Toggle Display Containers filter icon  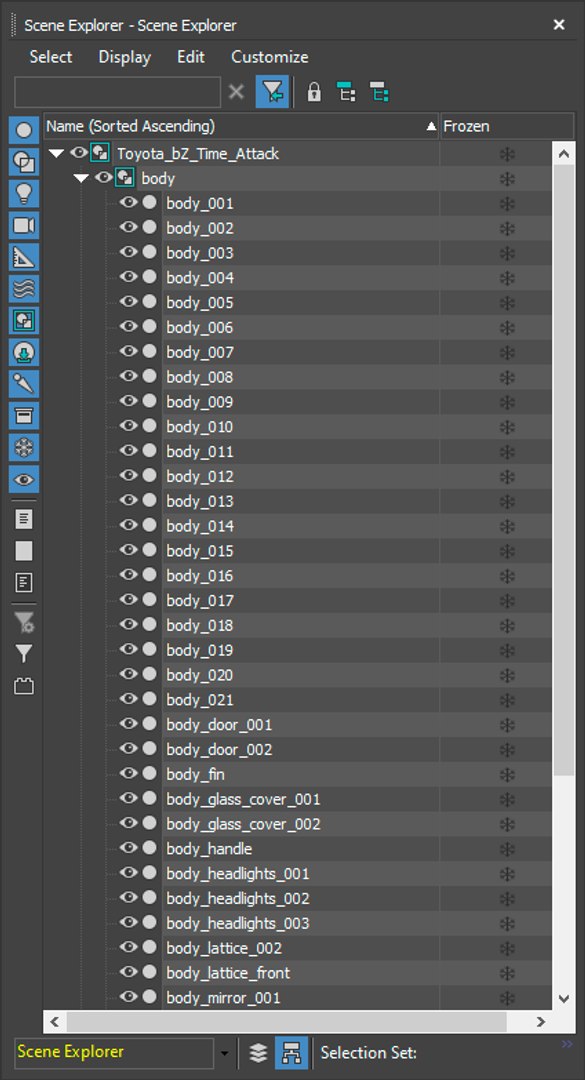tap(24, 415)
